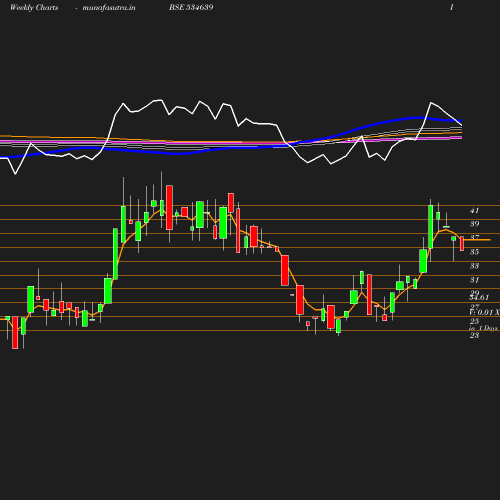The width and height of the screenshot is (500, 500).
Task: Click the "Weekly Charts" title text
Action: point(34,7)
